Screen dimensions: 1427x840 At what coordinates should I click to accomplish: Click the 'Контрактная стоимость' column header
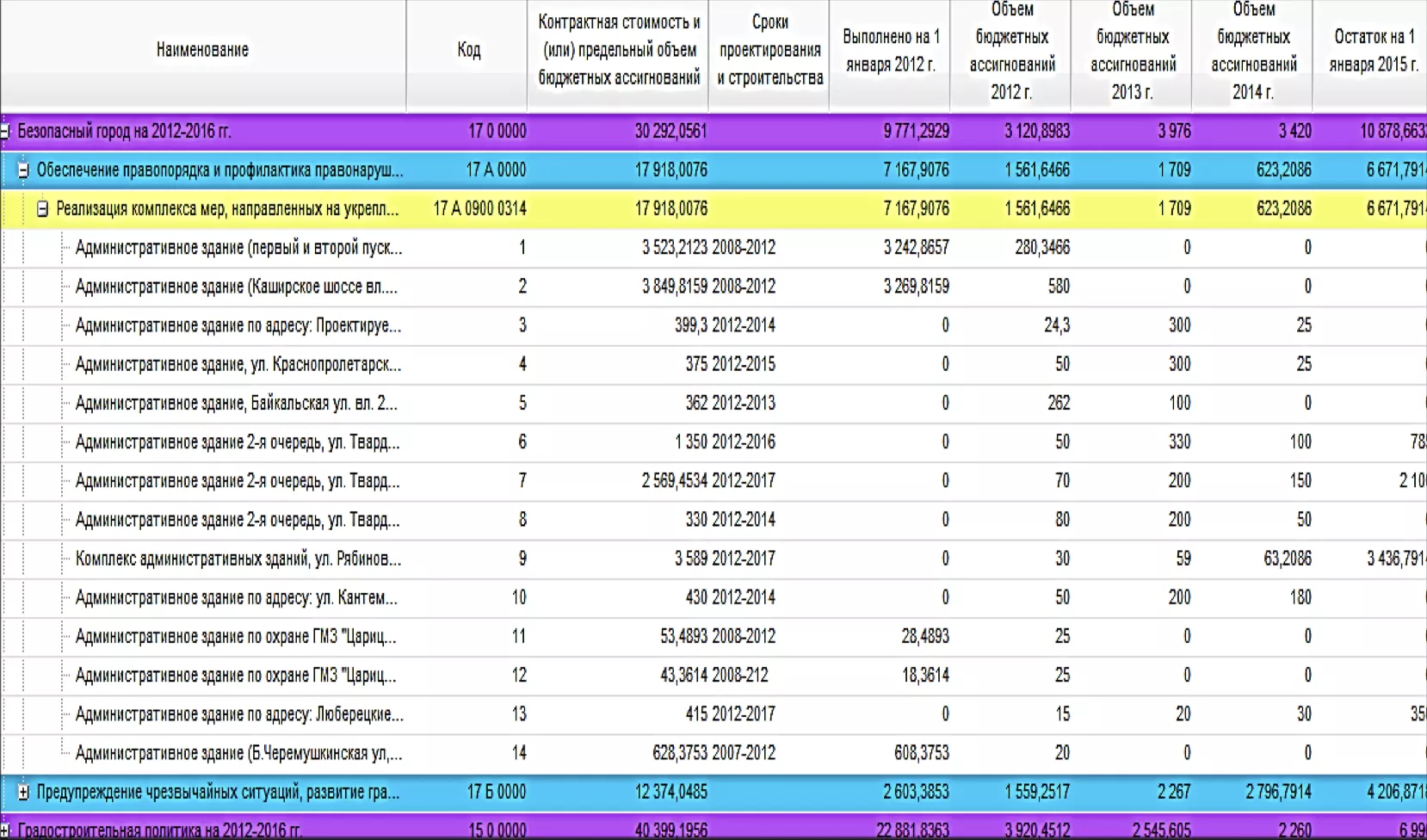pos(618,50)
